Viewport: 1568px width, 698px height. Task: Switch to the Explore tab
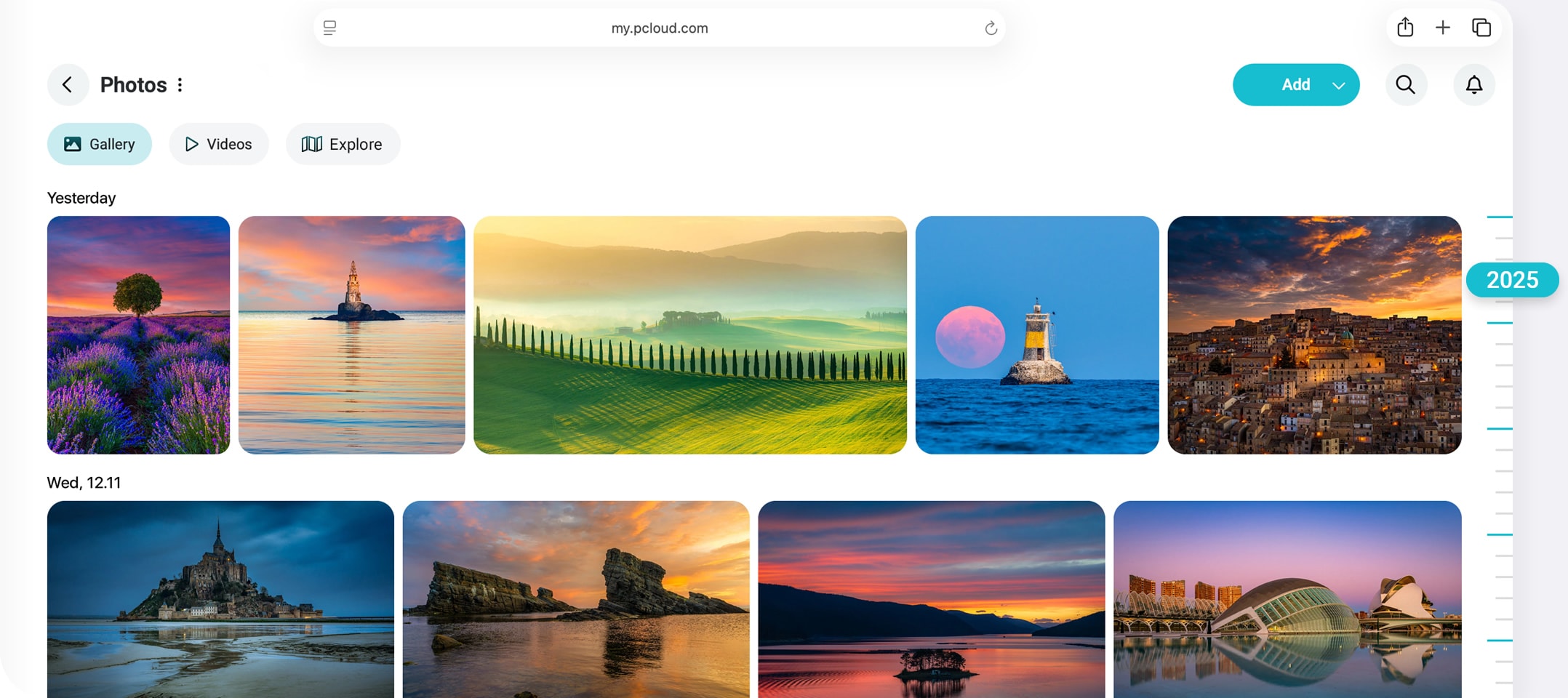343,144
